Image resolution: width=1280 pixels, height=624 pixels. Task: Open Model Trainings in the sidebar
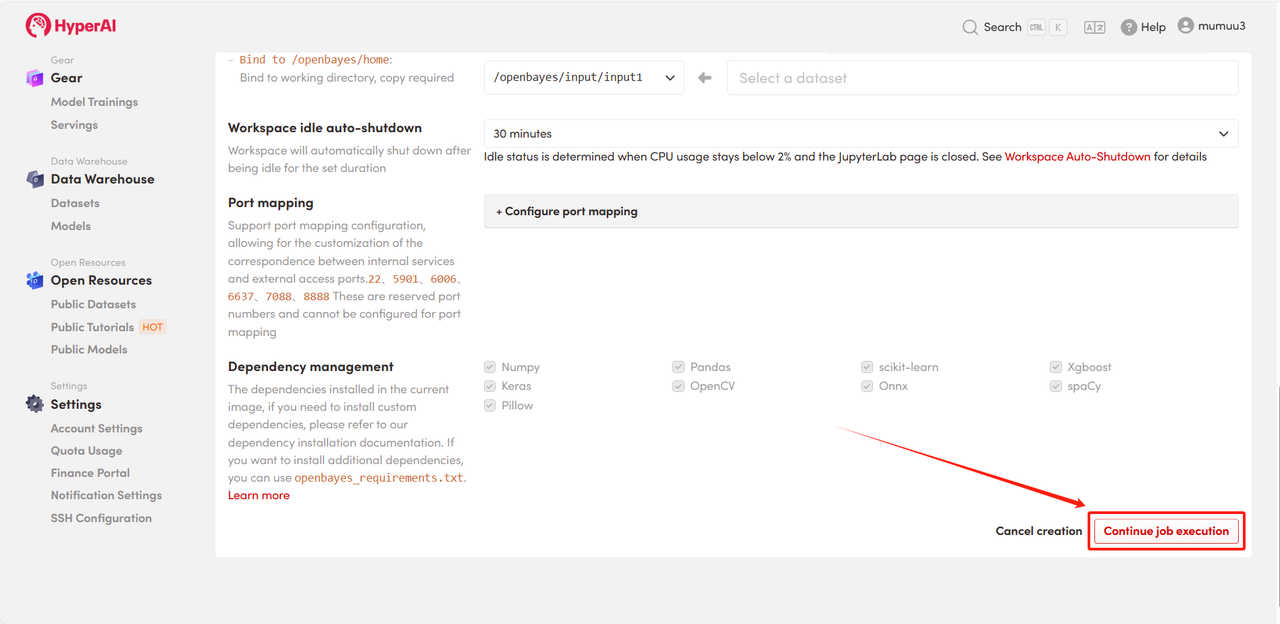94,102
